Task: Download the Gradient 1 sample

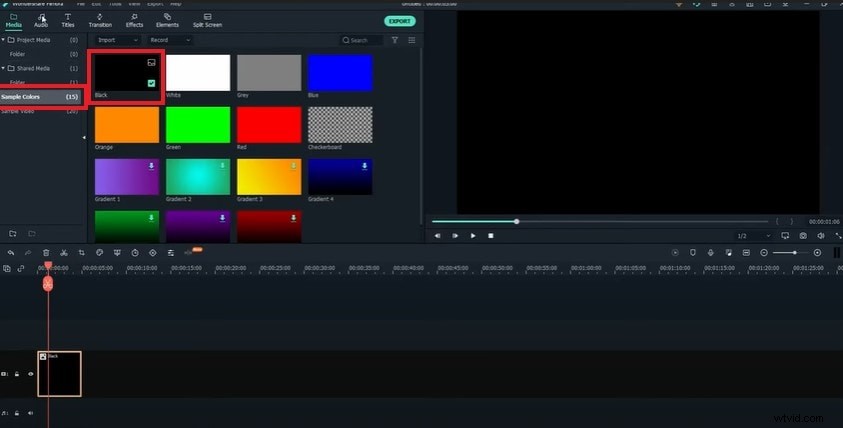Action: 151,166
